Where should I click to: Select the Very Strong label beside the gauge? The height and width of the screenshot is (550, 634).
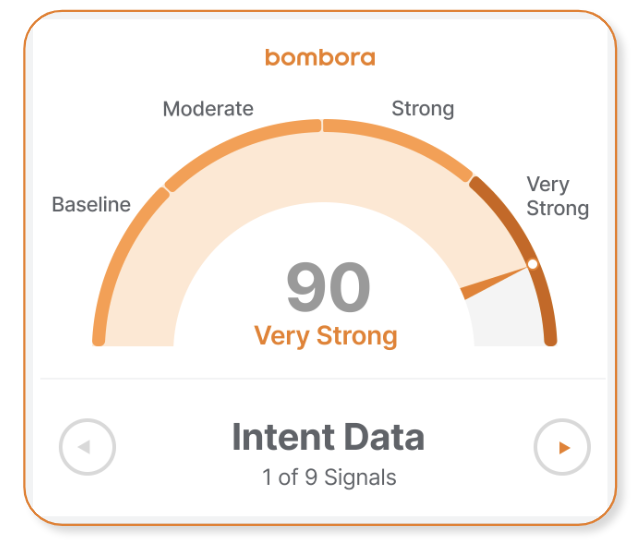coord(558,197)
